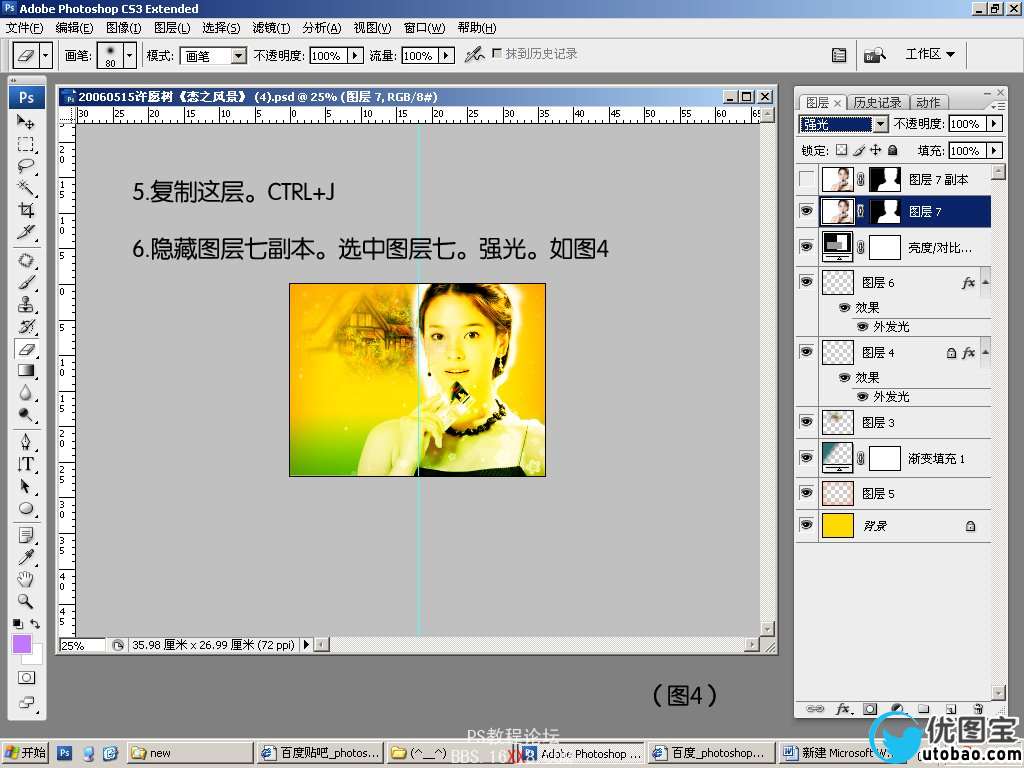Open the 文件(F) menu

pyautogui.click(x=24, y=28)
